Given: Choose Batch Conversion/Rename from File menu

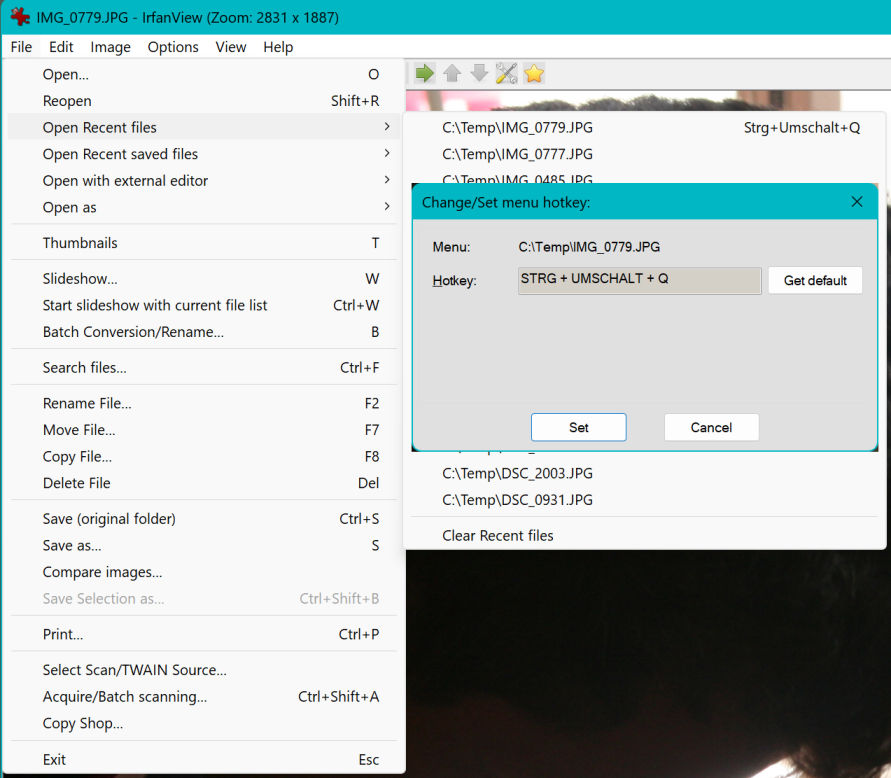Looking at the screenshot, I should [133, 332].
